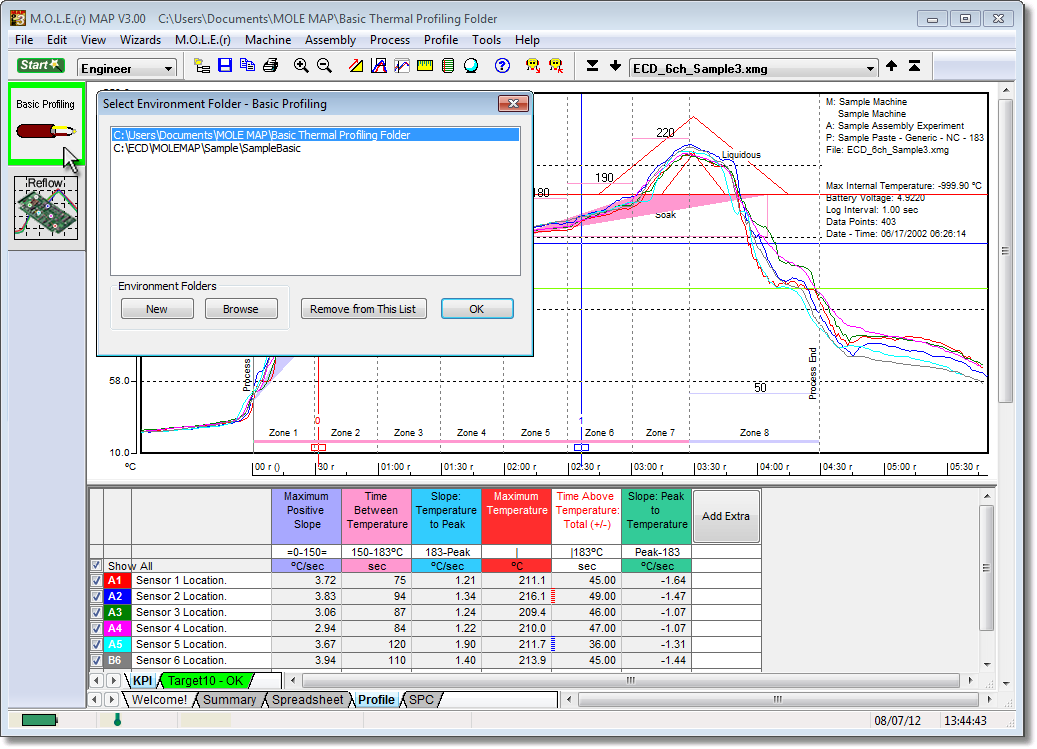Select the A5 cyan sensor color label
The height and width of the screenshot is (749, 1037).
pyautogui.click(x=115, y=644)
